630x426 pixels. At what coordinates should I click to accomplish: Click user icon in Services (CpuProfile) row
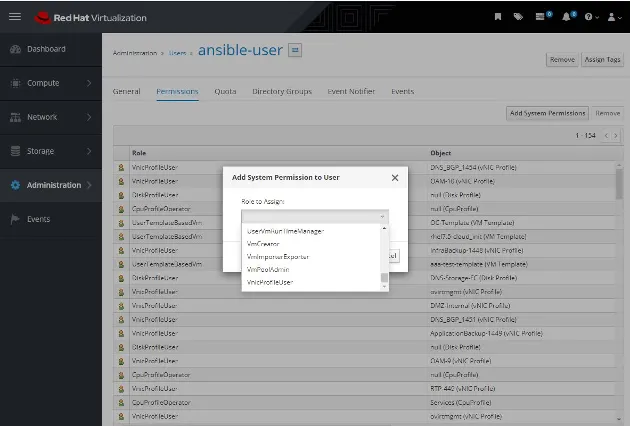click(121, 403)
